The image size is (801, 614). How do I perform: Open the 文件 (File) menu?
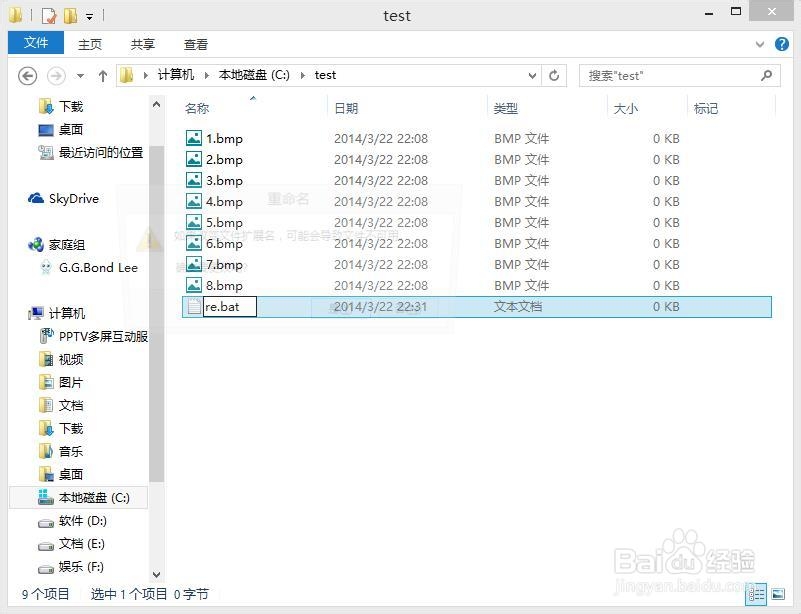coord(35,44)
